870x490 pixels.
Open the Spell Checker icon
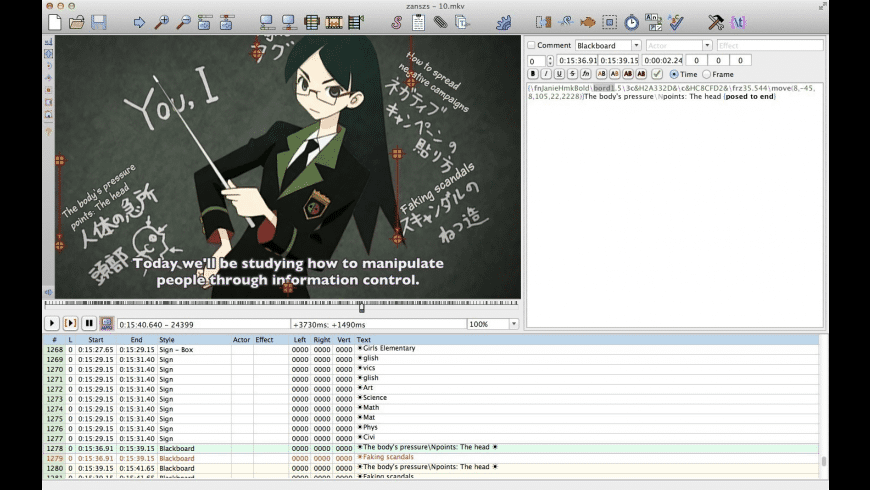point(676,22)
